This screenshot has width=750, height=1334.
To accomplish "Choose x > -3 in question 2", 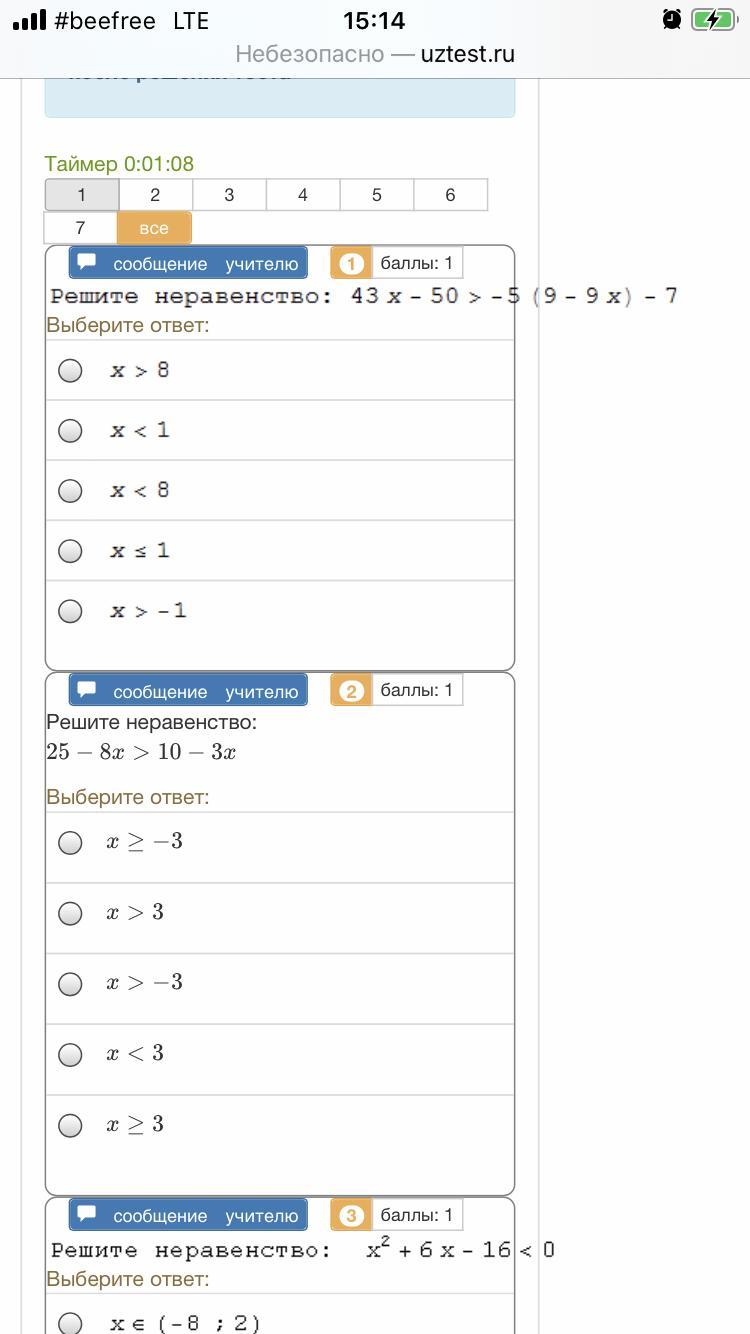I will click(x=70, y=984).
